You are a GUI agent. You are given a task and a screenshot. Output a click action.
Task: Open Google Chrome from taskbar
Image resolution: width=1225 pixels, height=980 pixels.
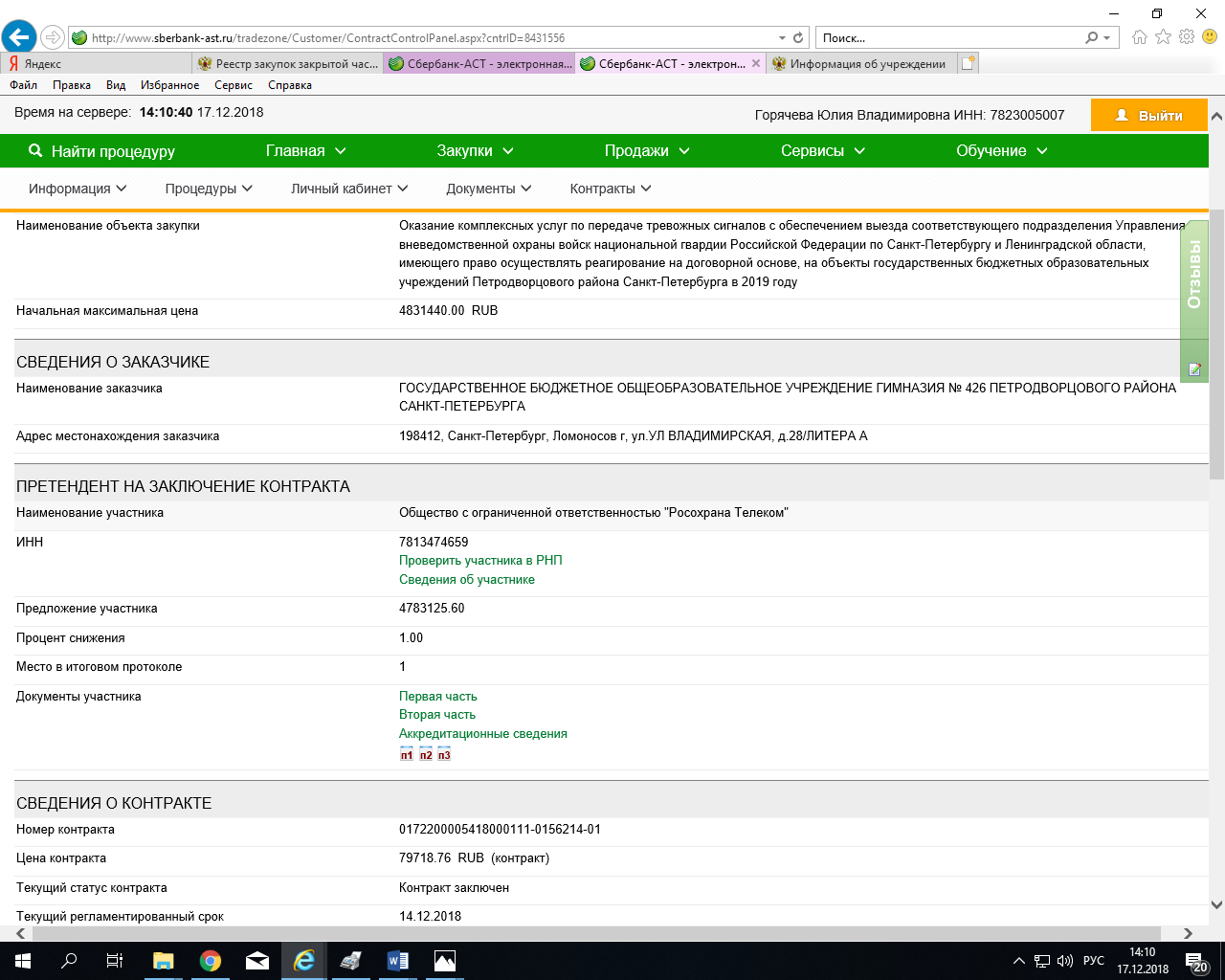210,961
